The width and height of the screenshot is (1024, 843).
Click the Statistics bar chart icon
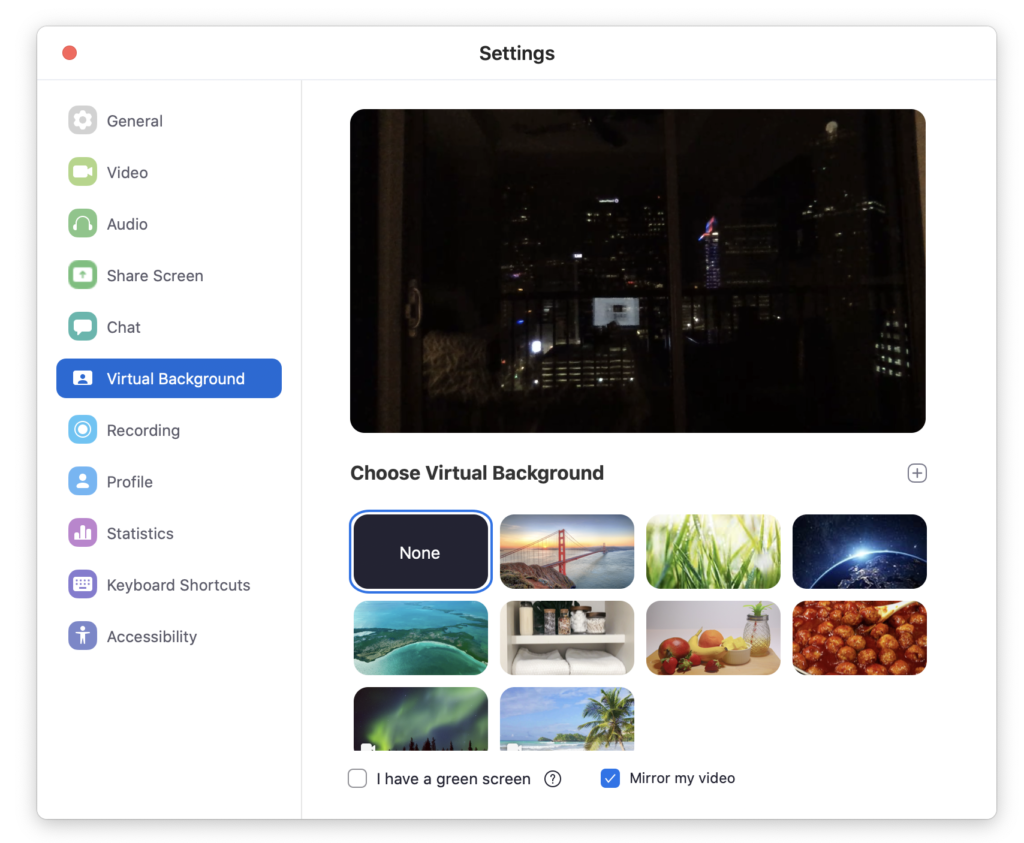pyautogui.click(x=82, y=533)
